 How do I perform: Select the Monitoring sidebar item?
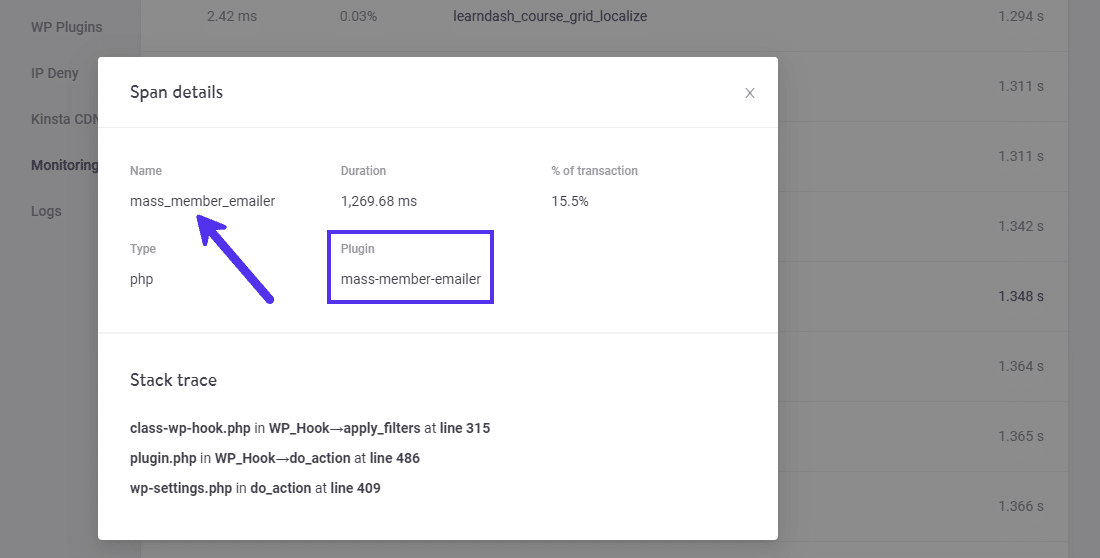pos(64,165)
